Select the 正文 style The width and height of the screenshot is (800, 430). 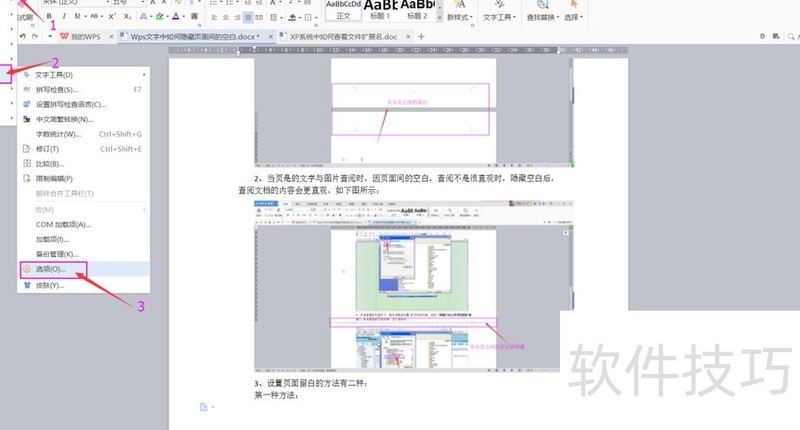point(343,10)
